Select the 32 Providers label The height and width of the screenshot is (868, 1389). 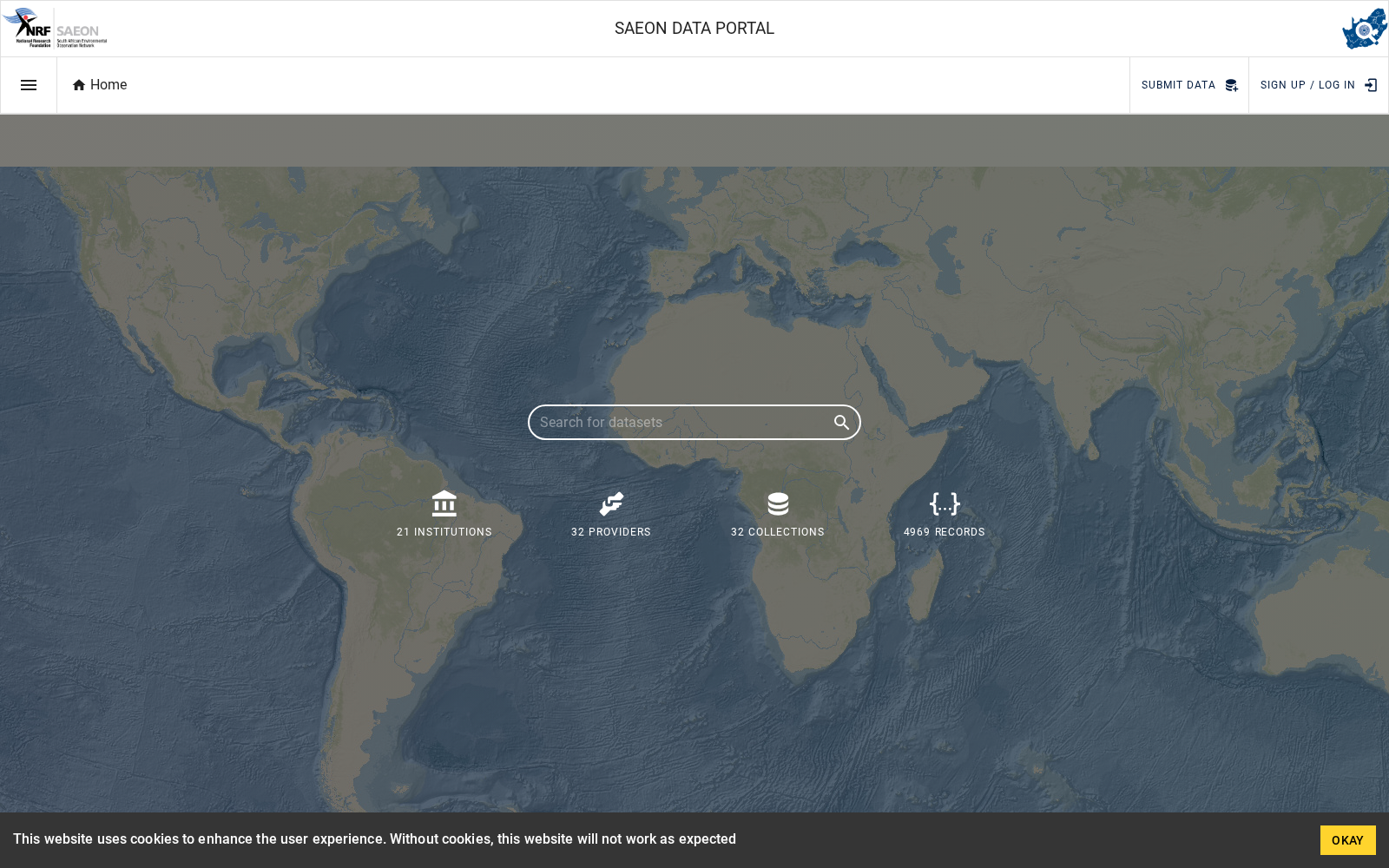(x=611, y=532)
